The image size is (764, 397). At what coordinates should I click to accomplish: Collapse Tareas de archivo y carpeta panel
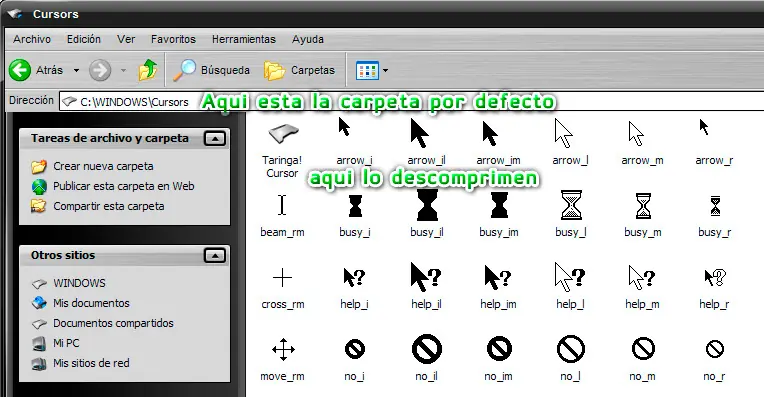[214, 139]
